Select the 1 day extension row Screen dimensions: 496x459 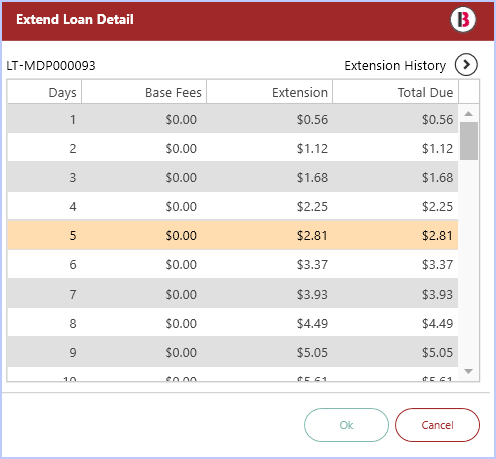(233, 119)
